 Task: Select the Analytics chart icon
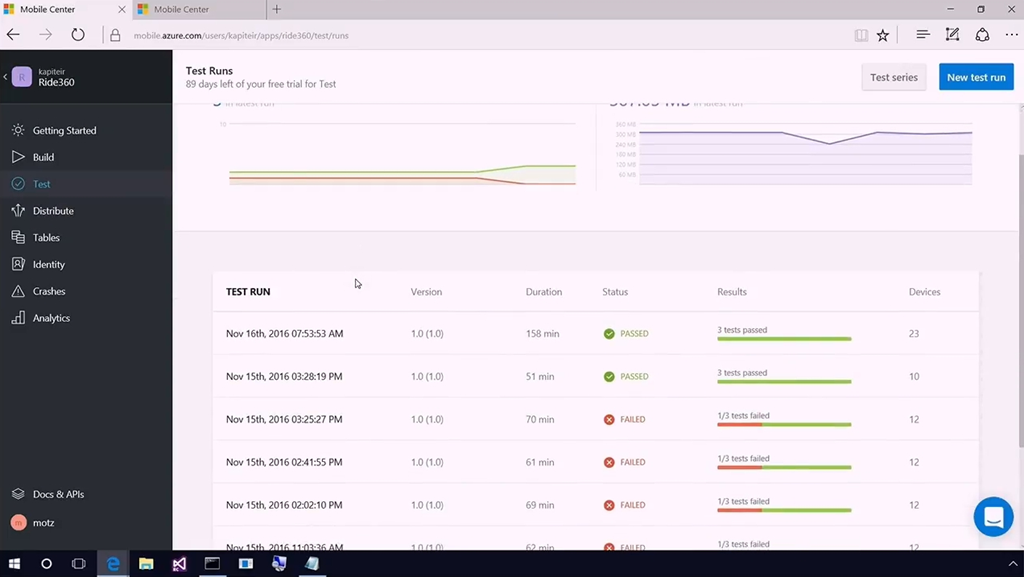(x=18, y=318)
